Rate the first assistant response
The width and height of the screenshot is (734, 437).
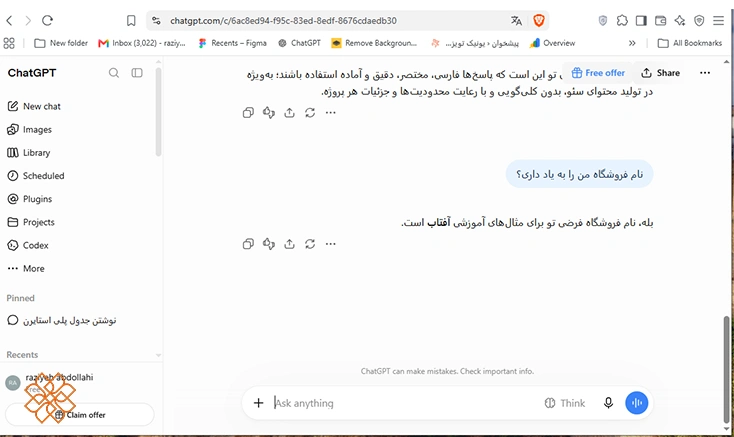coord(269,113)
